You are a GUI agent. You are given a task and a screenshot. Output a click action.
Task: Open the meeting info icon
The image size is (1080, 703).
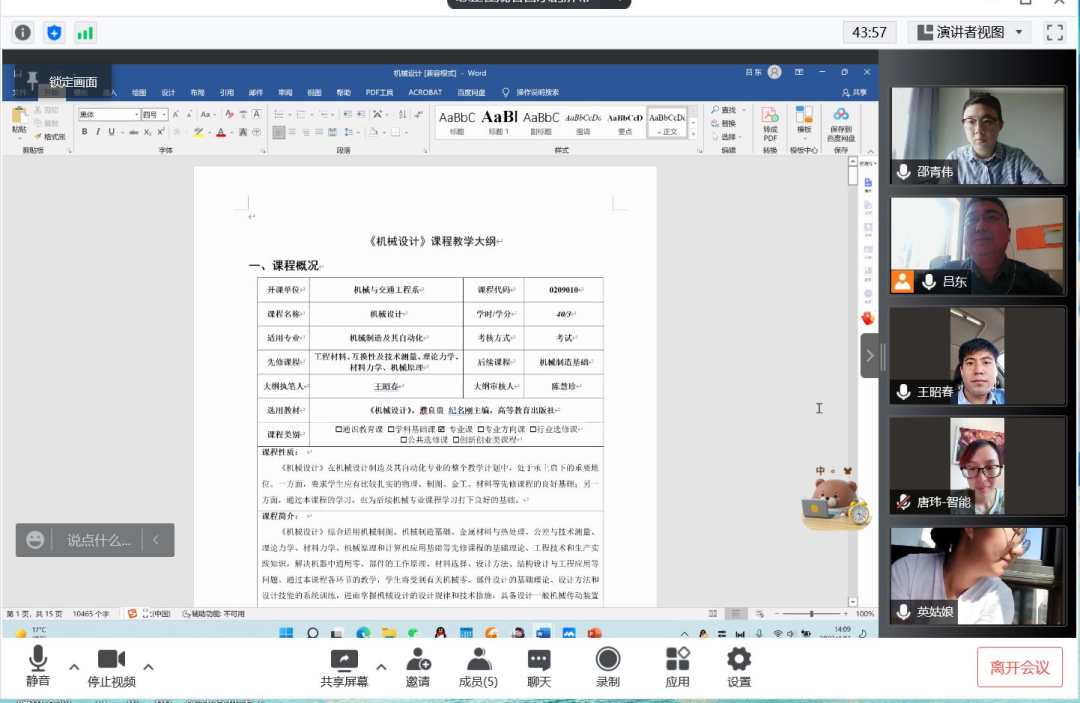[22, 33]
